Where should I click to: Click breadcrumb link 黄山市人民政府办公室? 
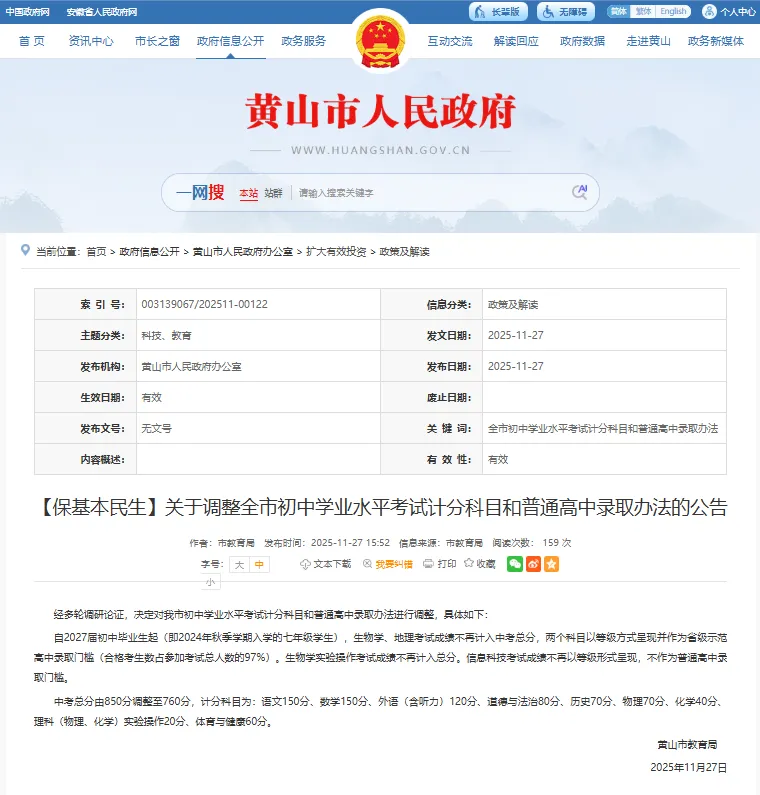pos(243,251)
